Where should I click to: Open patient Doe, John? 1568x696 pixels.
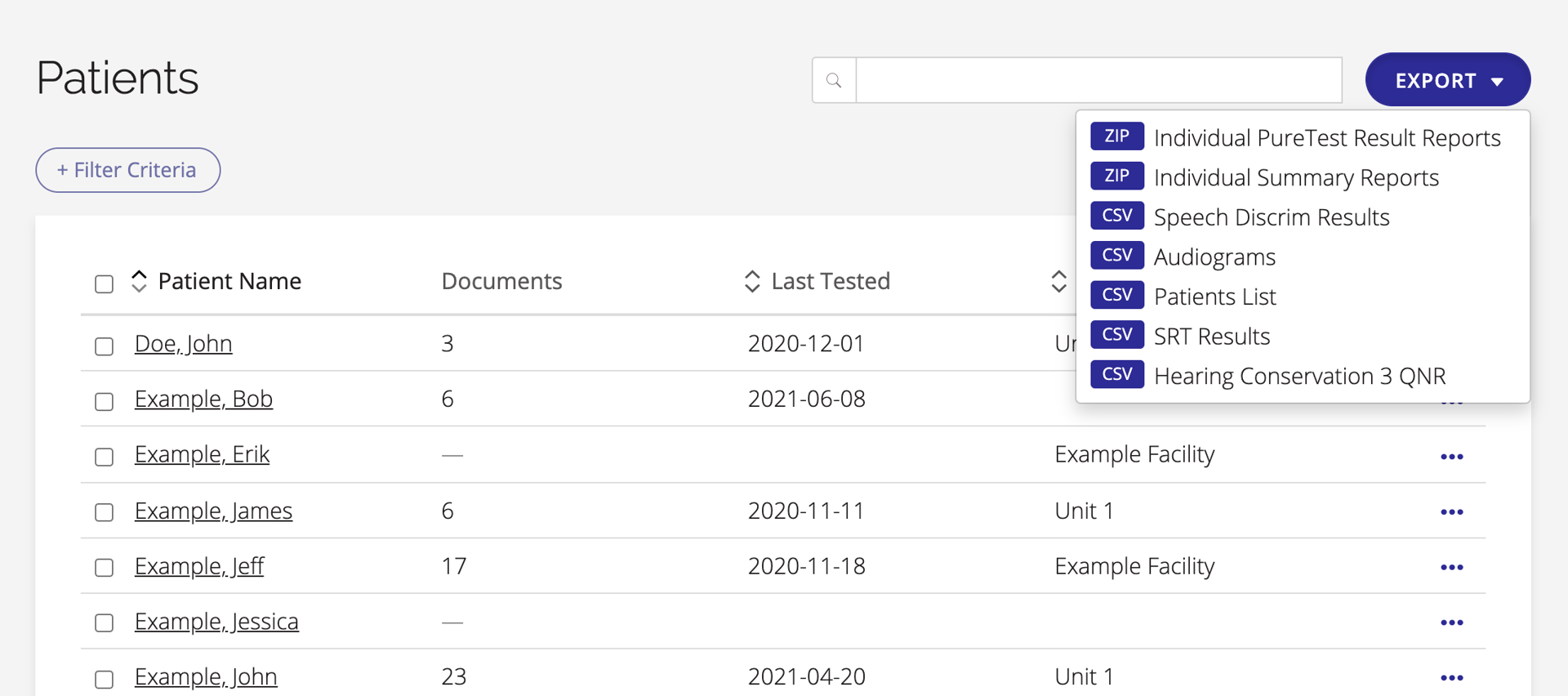183,343
